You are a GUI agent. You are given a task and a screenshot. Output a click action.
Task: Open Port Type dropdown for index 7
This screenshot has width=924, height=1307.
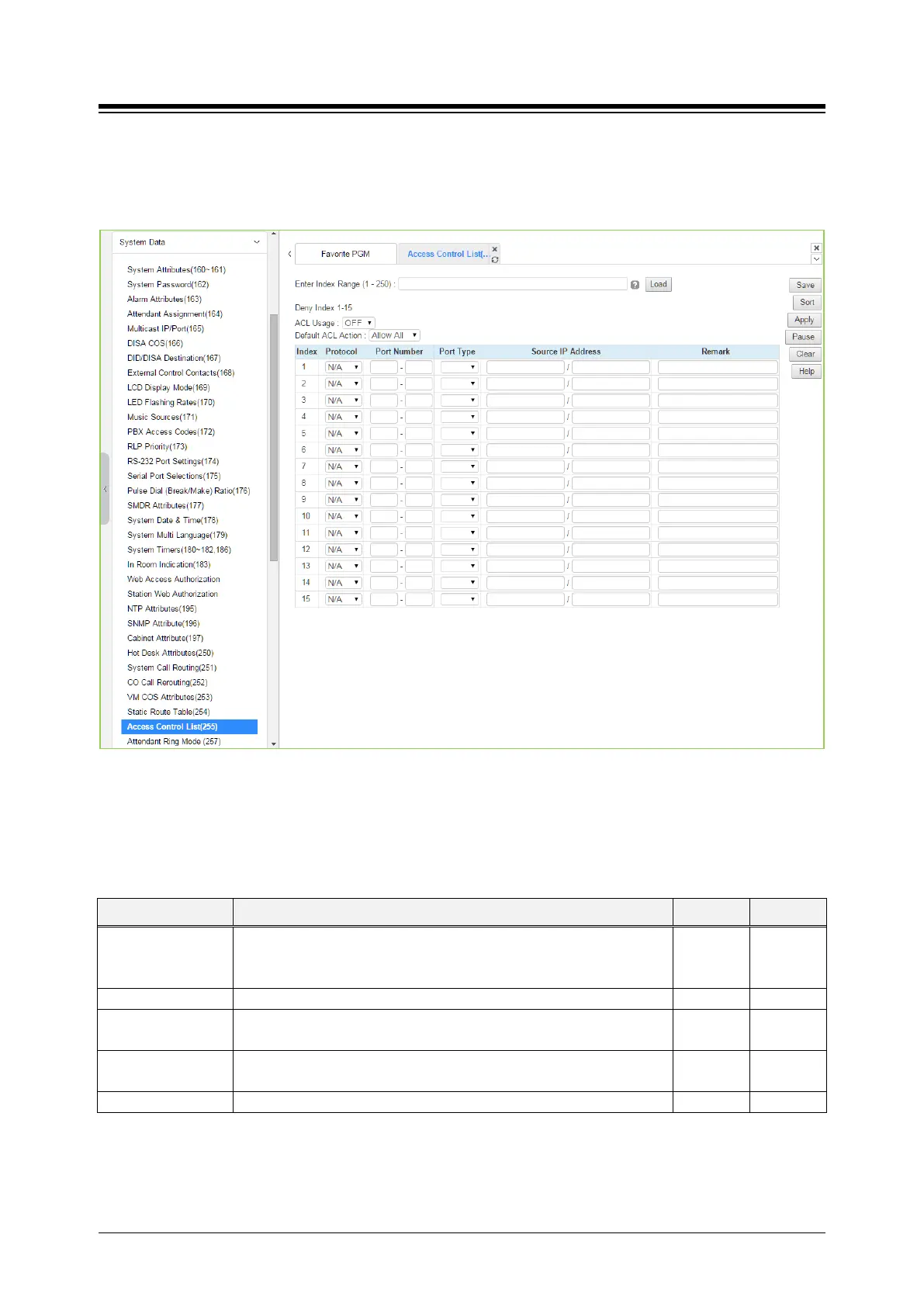(x=459, y=466)
